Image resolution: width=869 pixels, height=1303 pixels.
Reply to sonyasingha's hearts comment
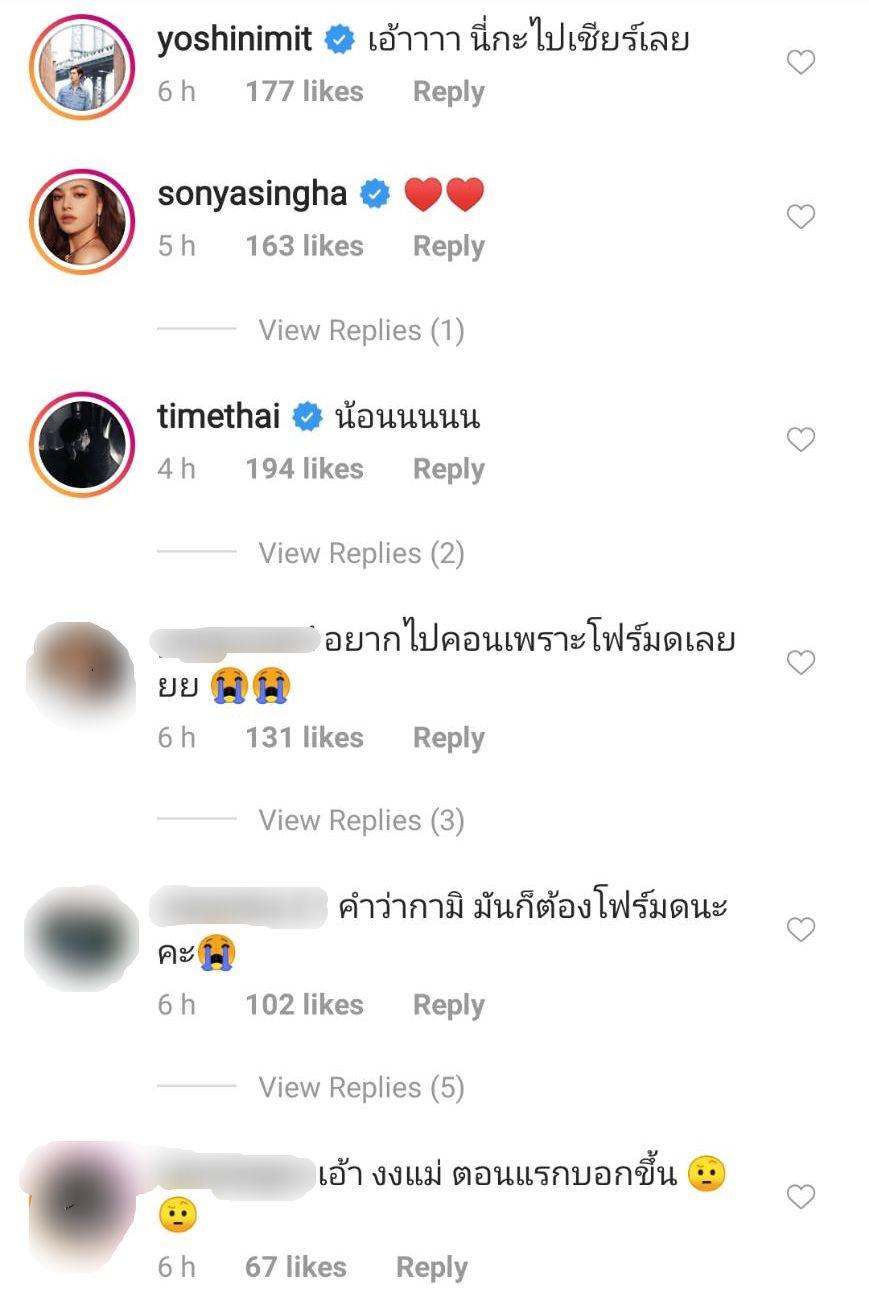(448, 246)
